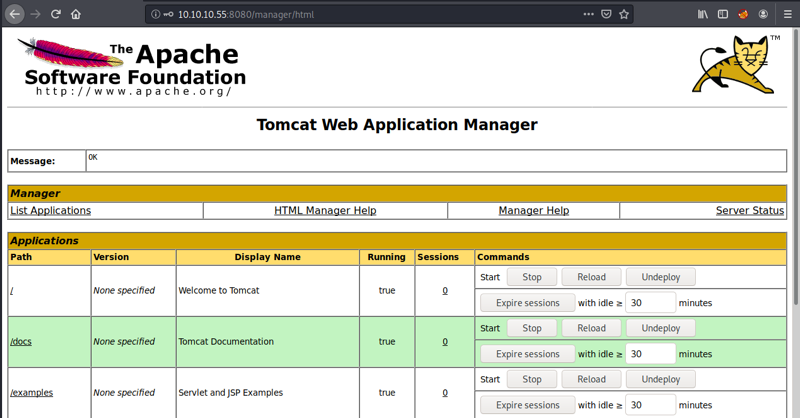Reload the page with refresh icon
This screenshot has width=800, height=418.
coord(56,14)
